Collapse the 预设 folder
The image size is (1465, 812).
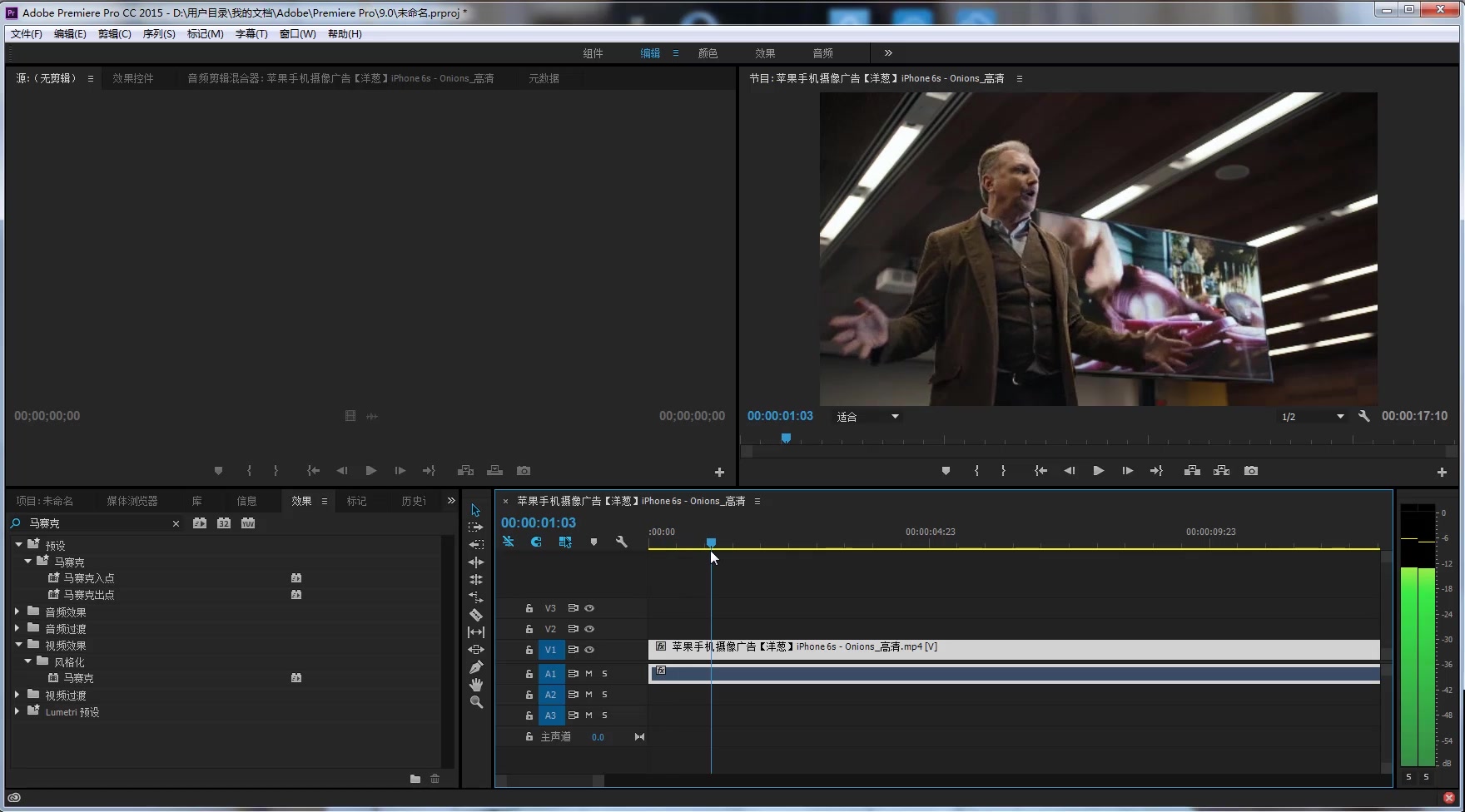point(18,545)
